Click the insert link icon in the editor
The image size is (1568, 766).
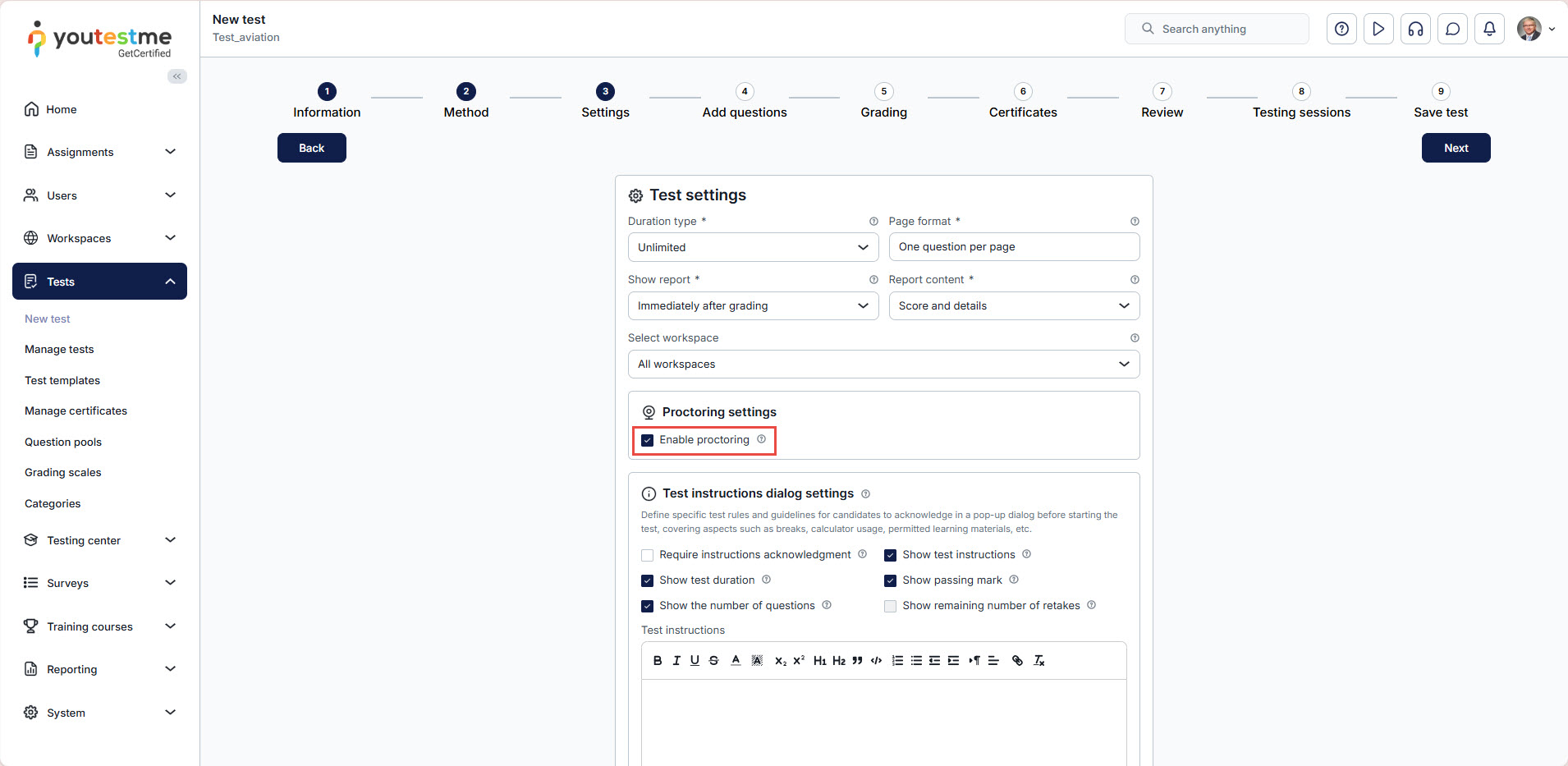tap(1017, 661)
